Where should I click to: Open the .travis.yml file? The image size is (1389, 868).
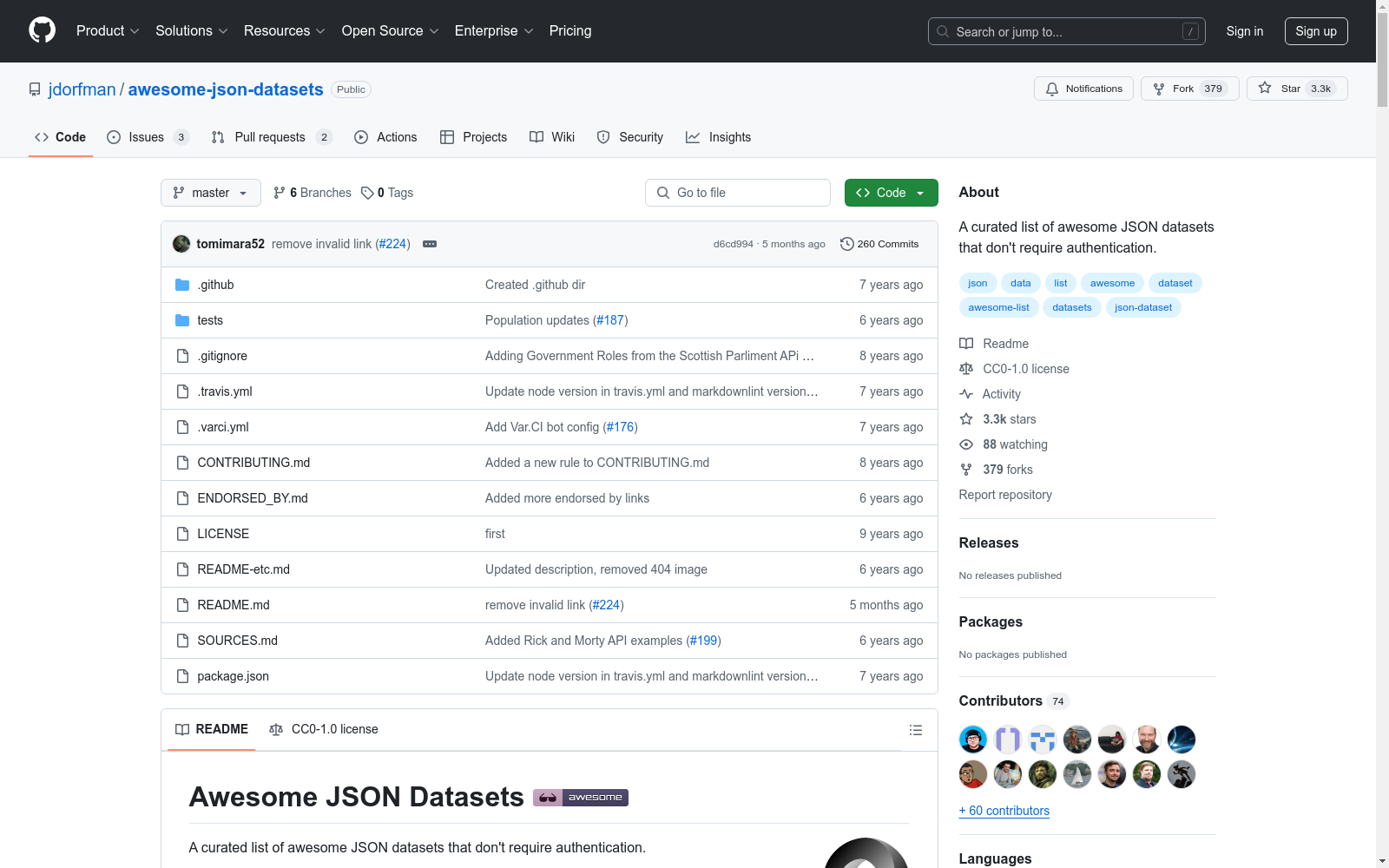225,391
